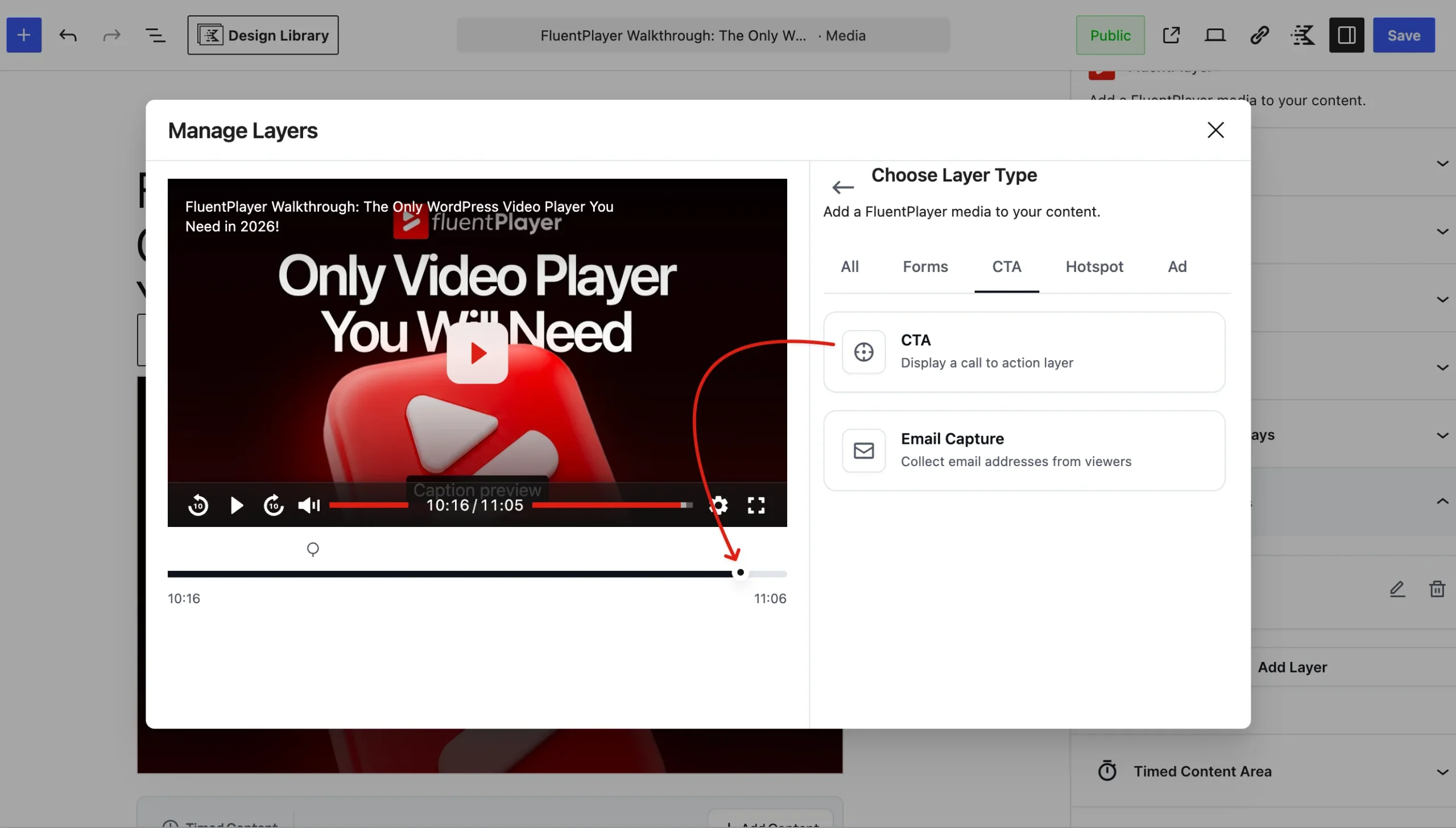This screenshot has height=828, width=1456.
Task: Click the 11:06 timeline end label
Action: pyautogui.click(x=770, y=599)
